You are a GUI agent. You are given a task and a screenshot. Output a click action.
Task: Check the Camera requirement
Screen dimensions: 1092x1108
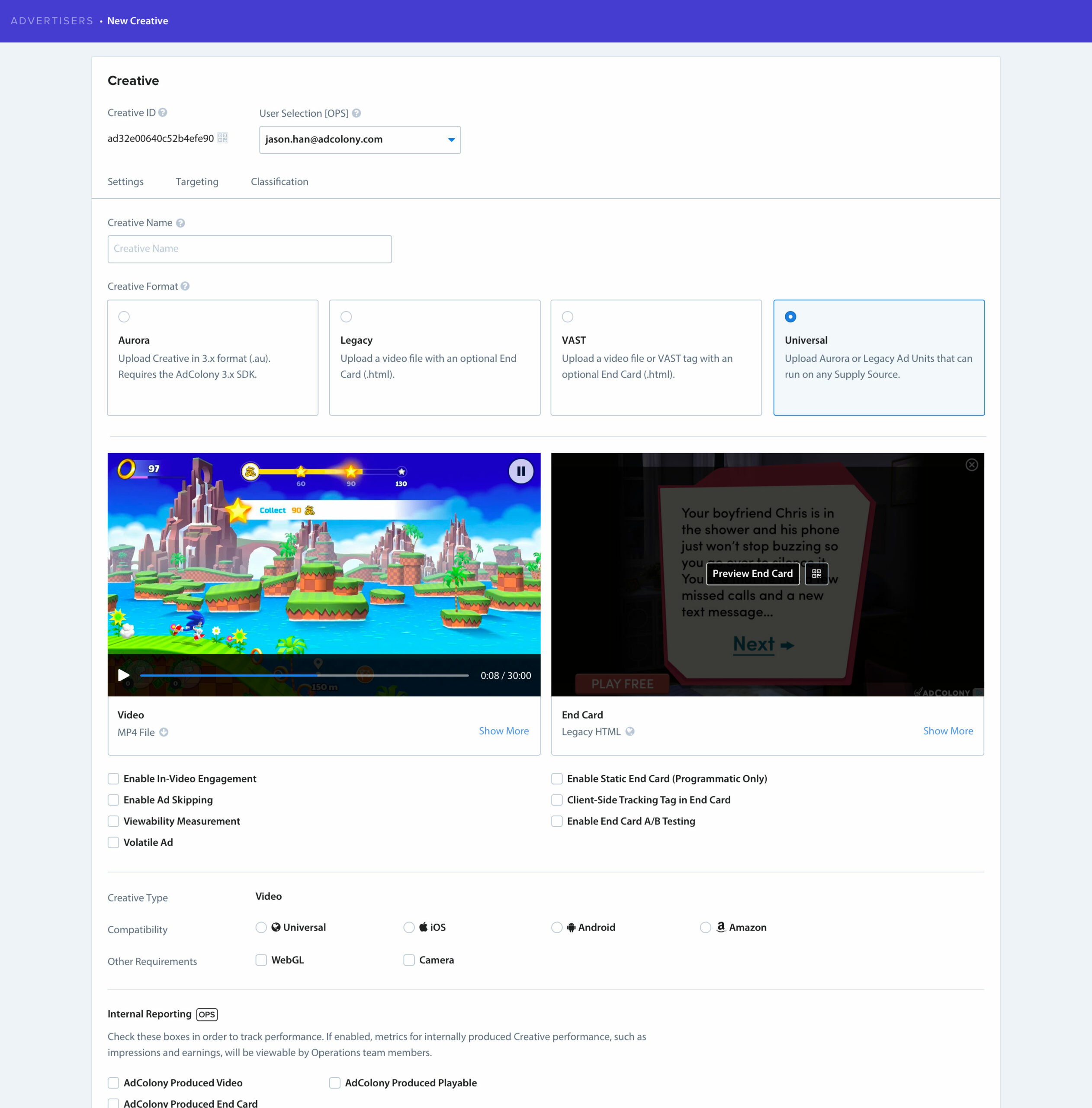click(409, 960)
